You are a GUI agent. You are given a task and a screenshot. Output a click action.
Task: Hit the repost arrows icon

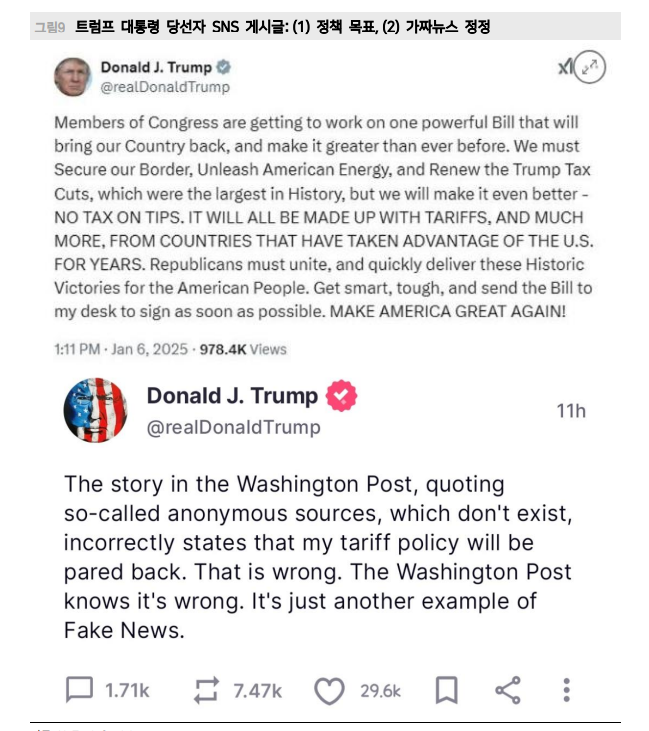[207, 690]
